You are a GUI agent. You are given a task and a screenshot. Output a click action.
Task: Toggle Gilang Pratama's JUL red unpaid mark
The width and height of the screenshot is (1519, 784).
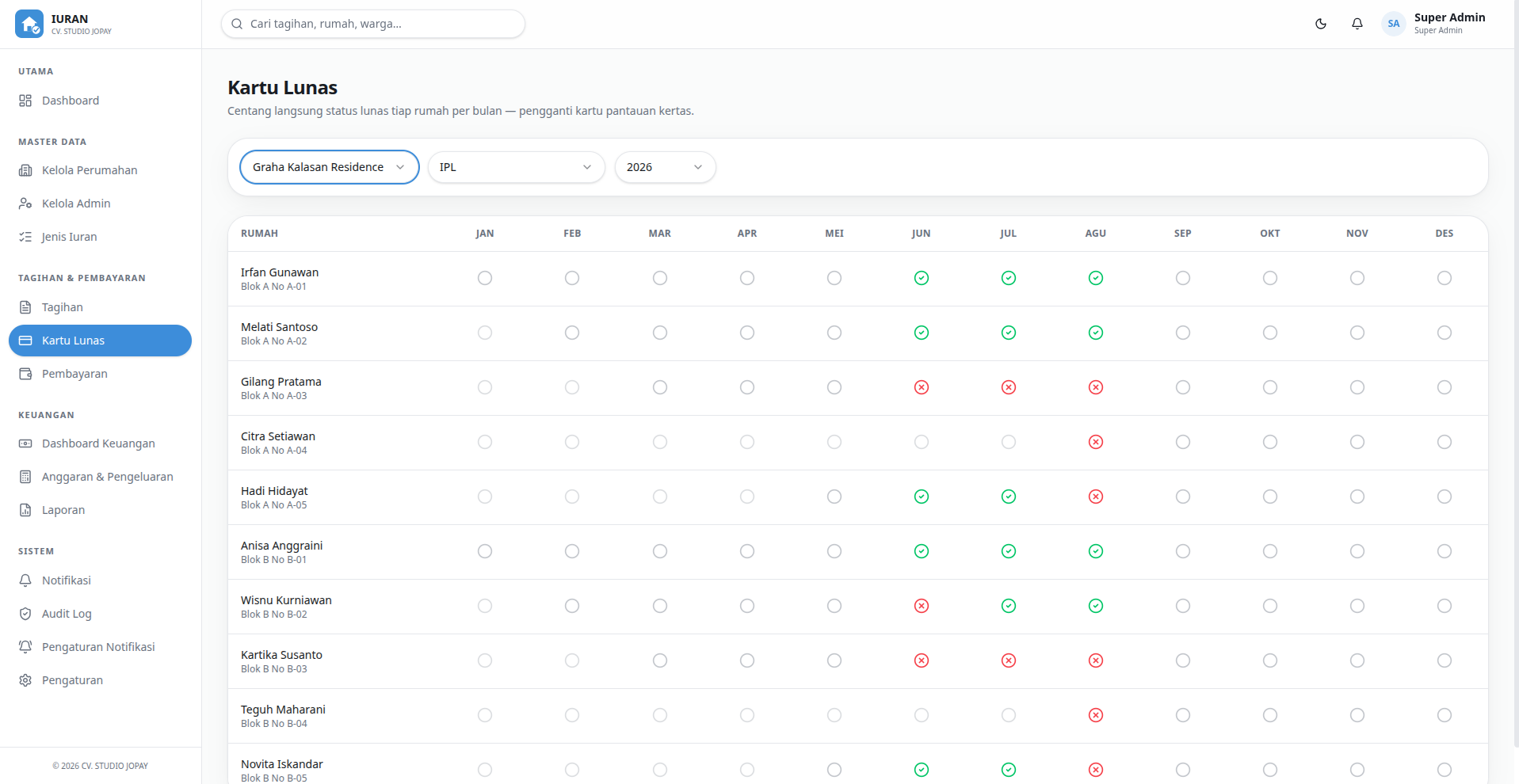[x=1009, y=387]
